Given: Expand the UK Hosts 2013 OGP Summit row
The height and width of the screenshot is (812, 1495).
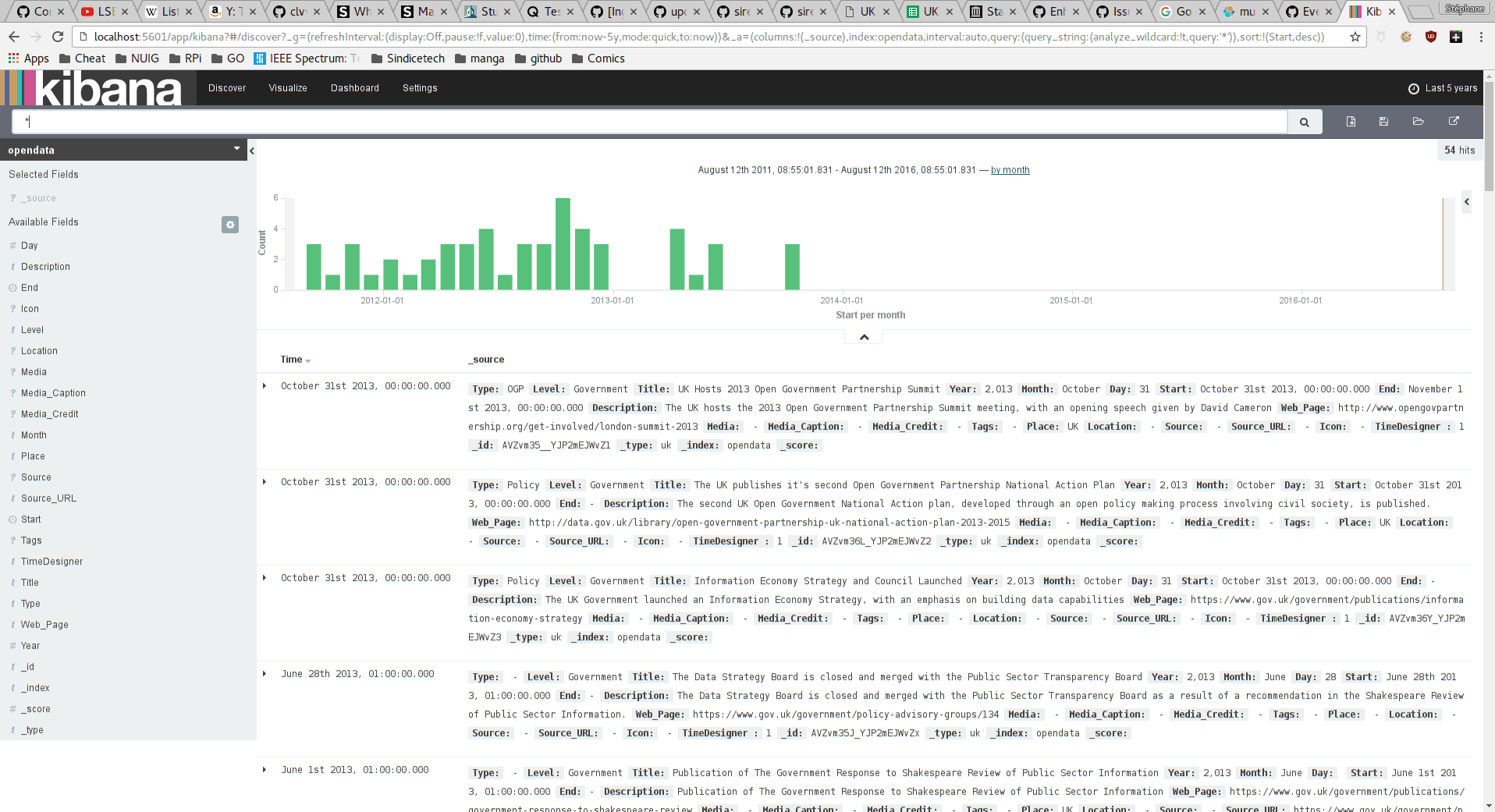Looking at the screenshot, I should [265, 386].
